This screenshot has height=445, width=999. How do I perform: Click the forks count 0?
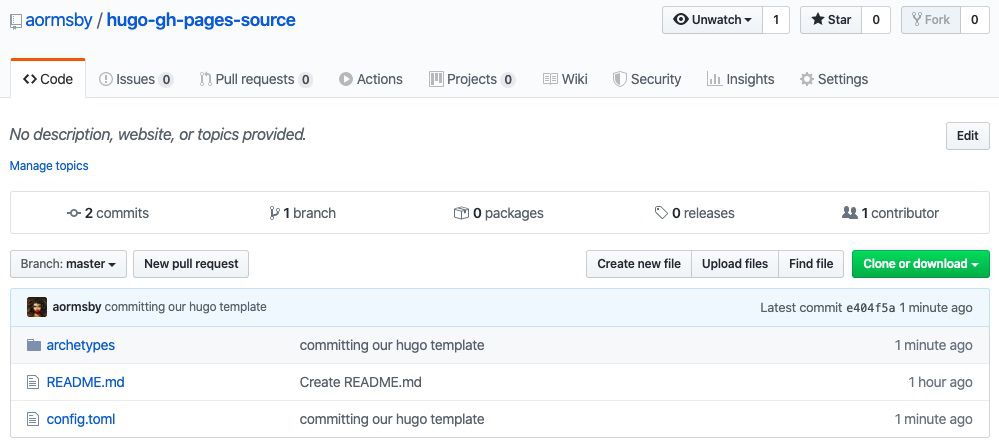(x=974, y=20)
